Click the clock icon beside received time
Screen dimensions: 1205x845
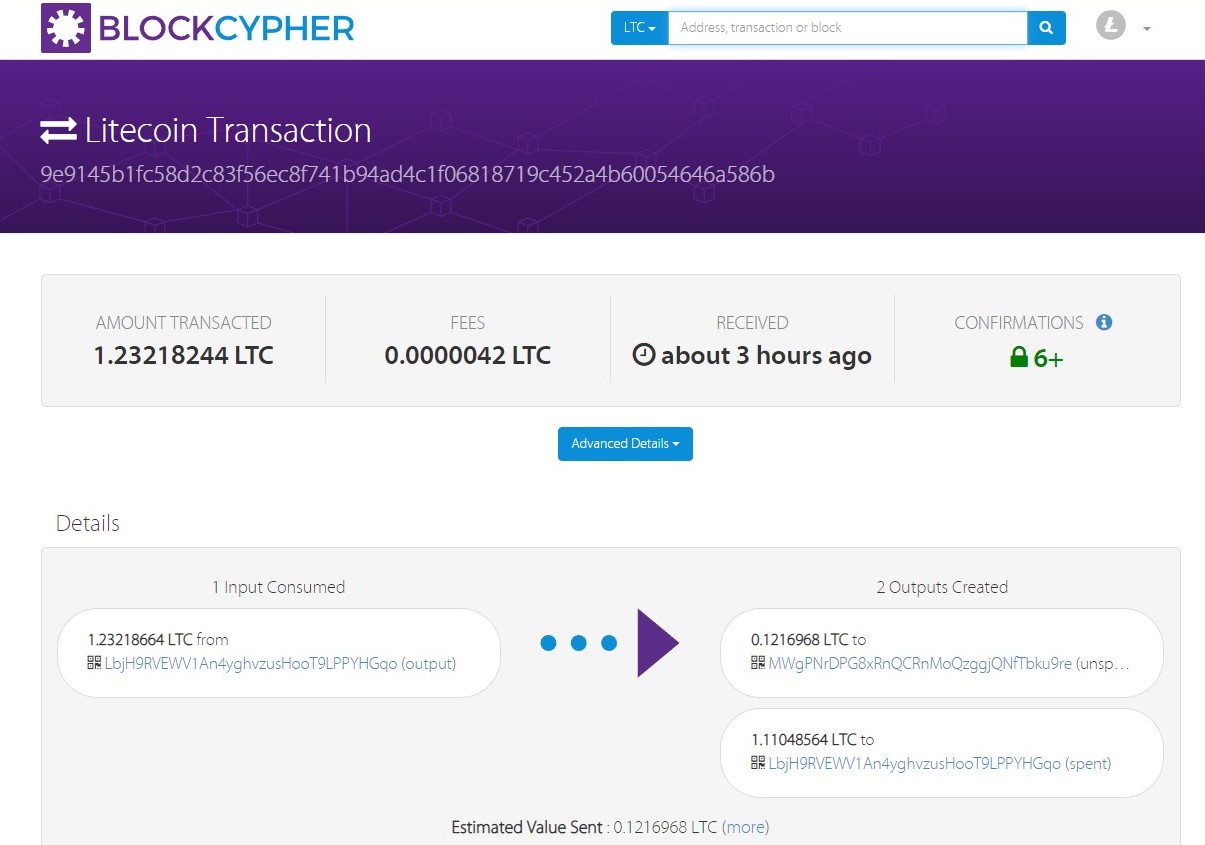pyautogui.click(x=644, y=355)
